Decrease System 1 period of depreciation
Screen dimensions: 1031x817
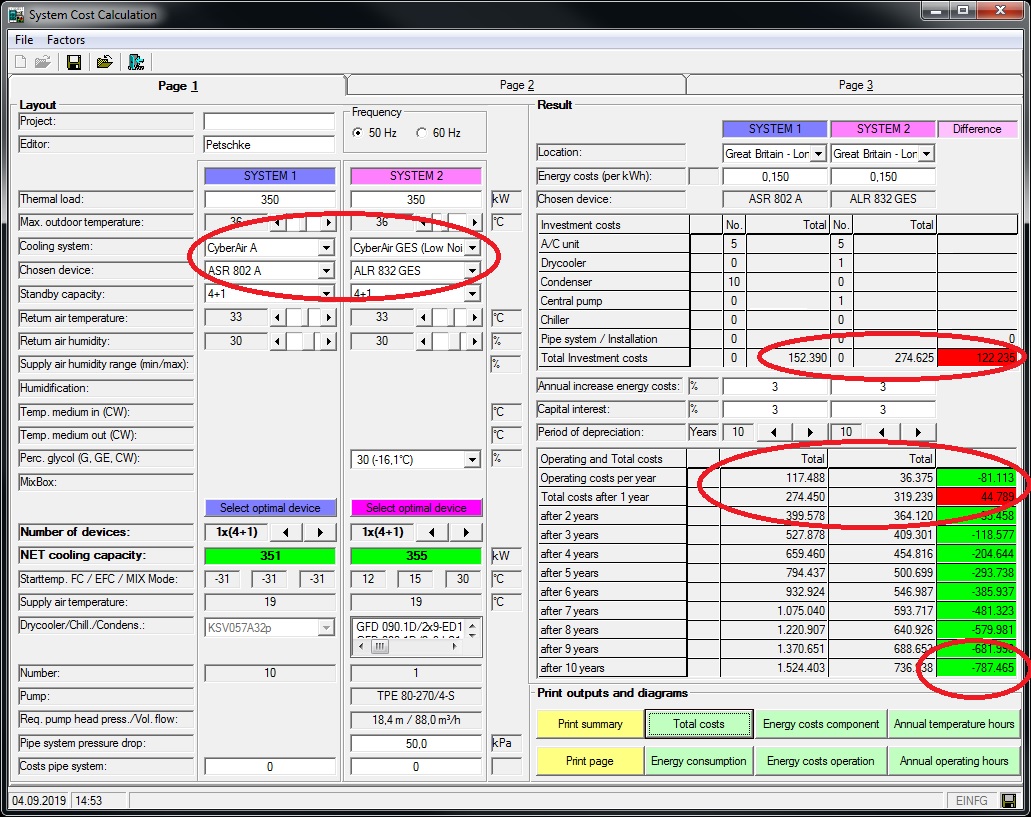(x=774, y=432)
